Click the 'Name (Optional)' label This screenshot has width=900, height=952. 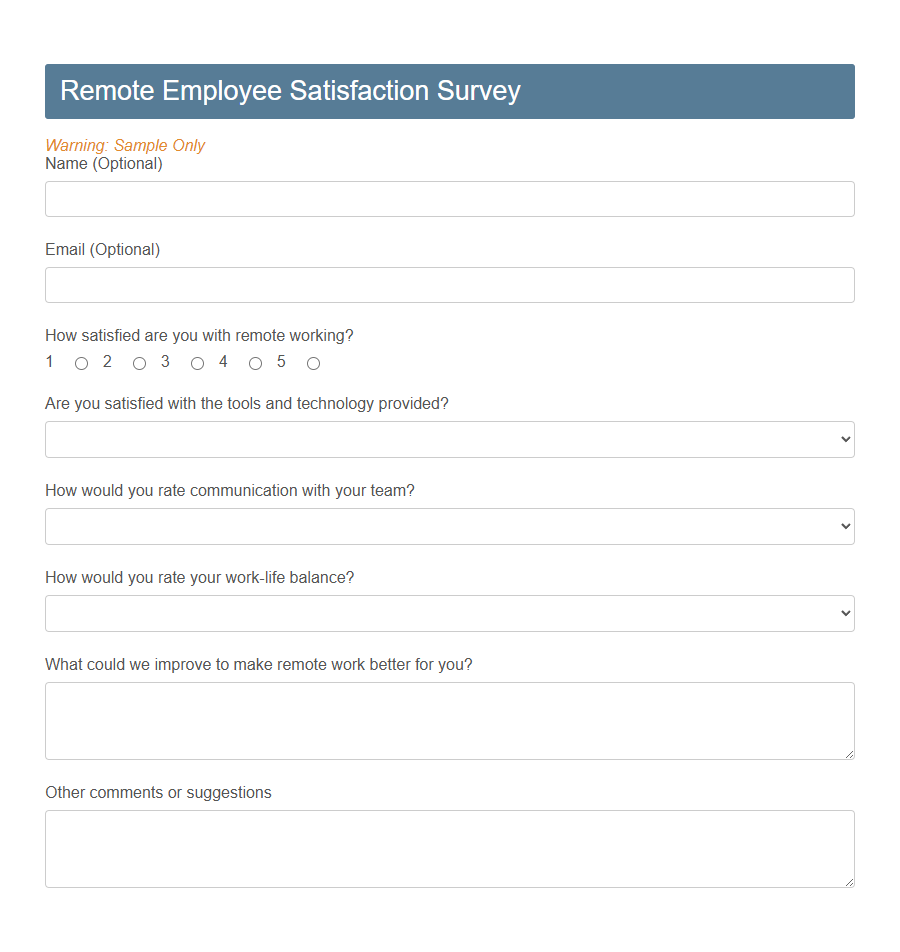click(x=102, y=163)
